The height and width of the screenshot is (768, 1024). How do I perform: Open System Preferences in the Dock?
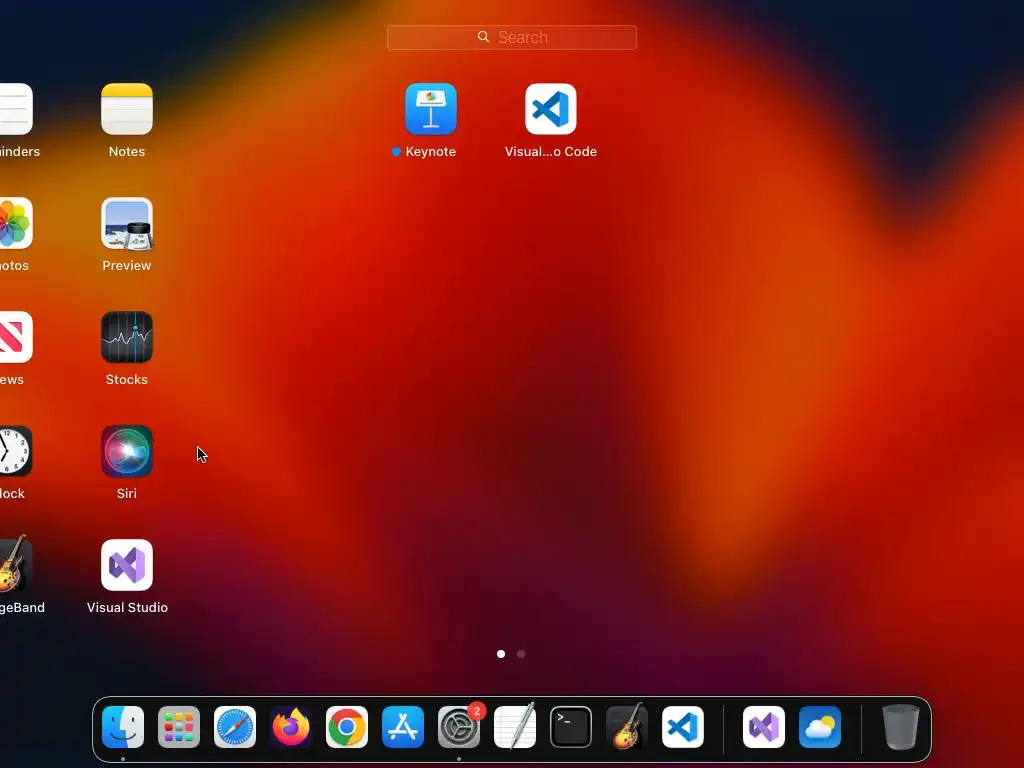tap(459, 727)
